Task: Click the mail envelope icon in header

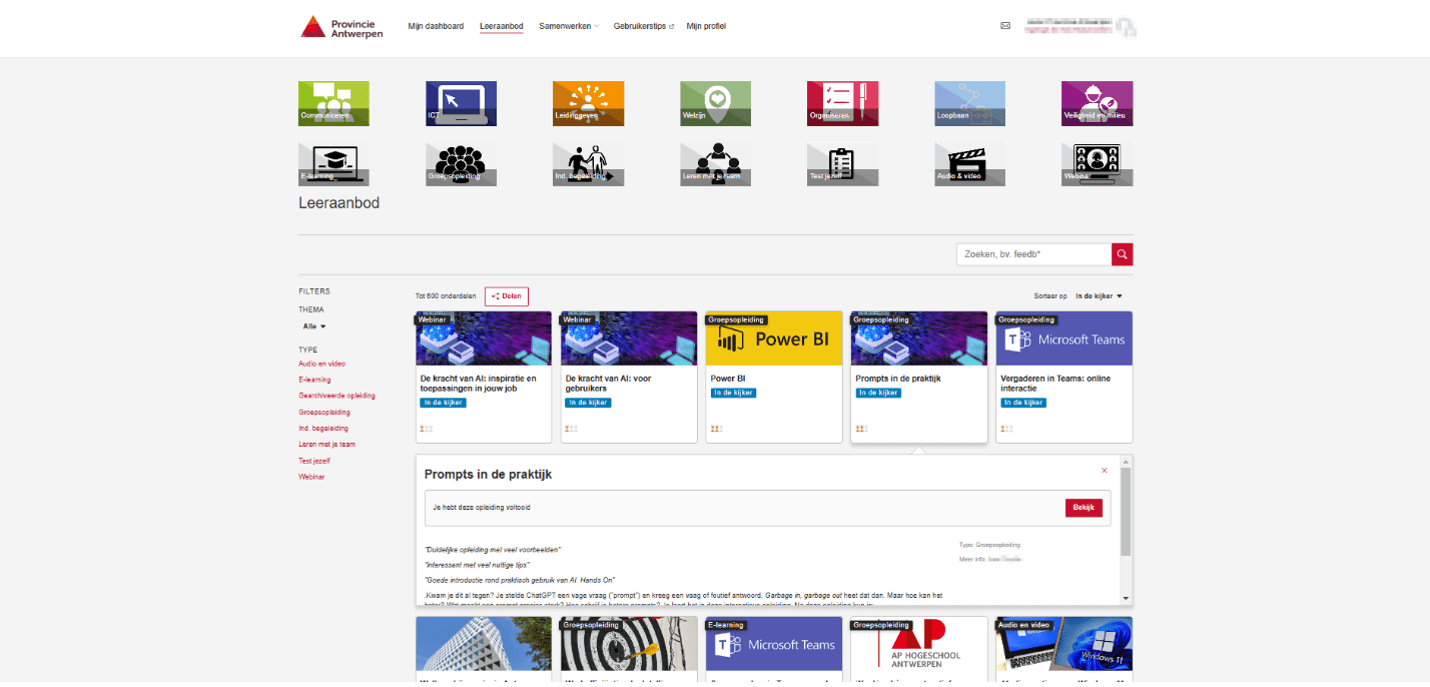Action: (x=1005, y=26)
